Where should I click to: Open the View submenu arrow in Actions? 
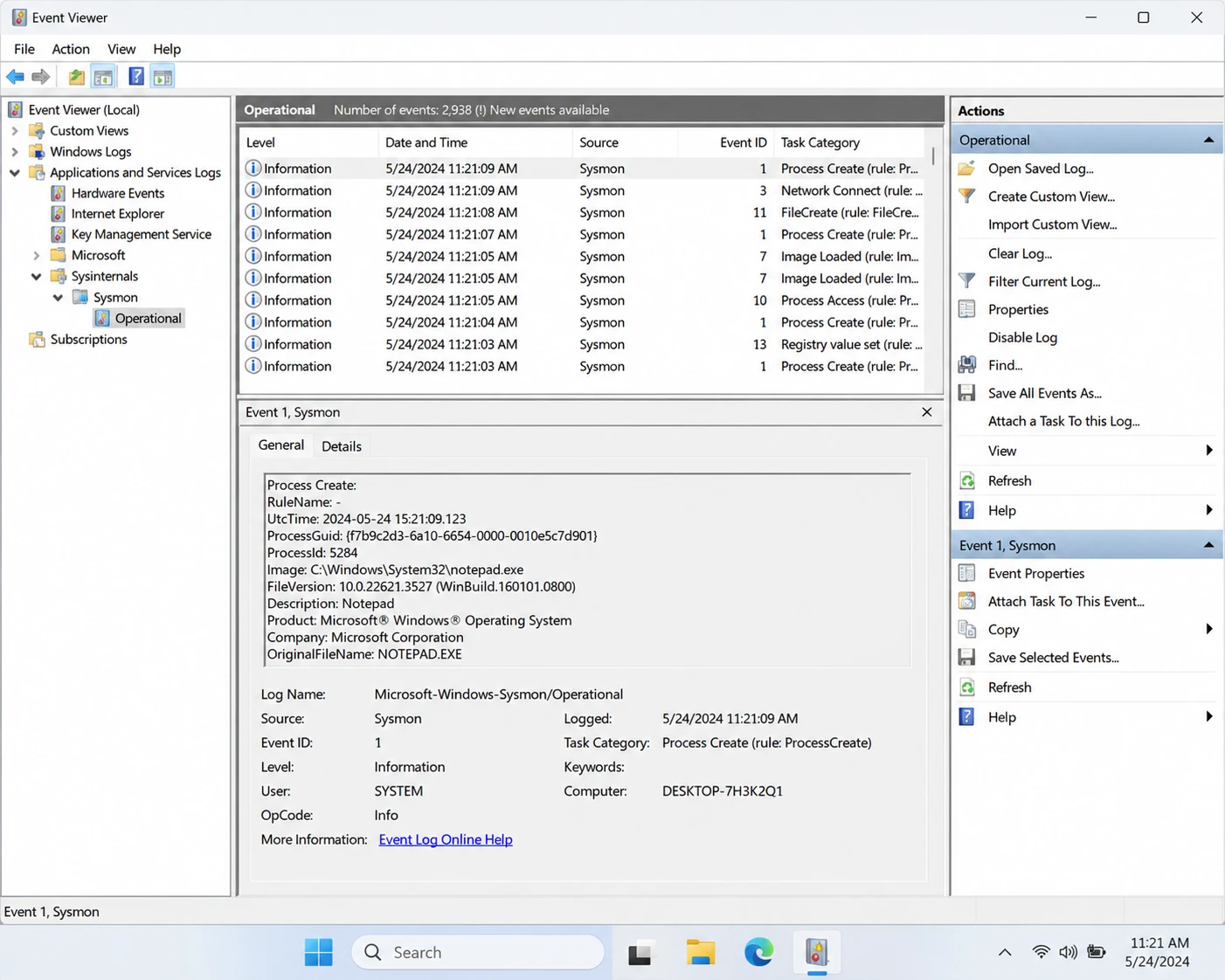click(1209, 451)
